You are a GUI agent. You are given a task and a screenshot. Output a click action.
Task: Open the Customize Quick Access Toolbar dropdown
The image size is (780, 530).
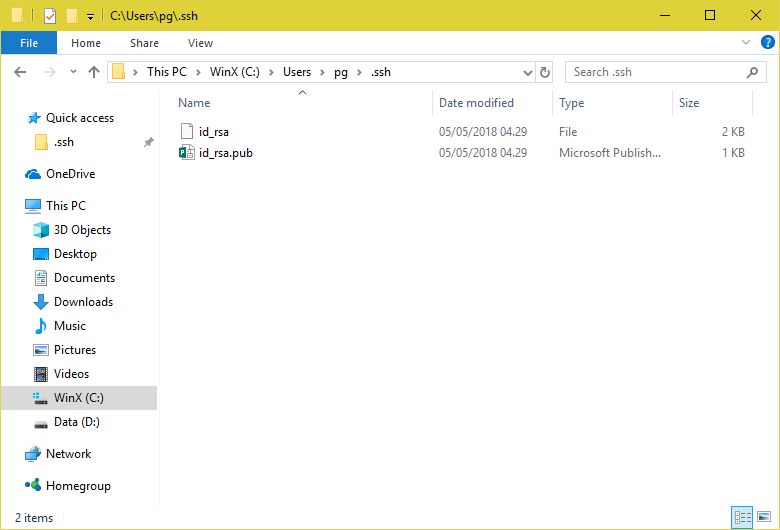click(90, 16)
